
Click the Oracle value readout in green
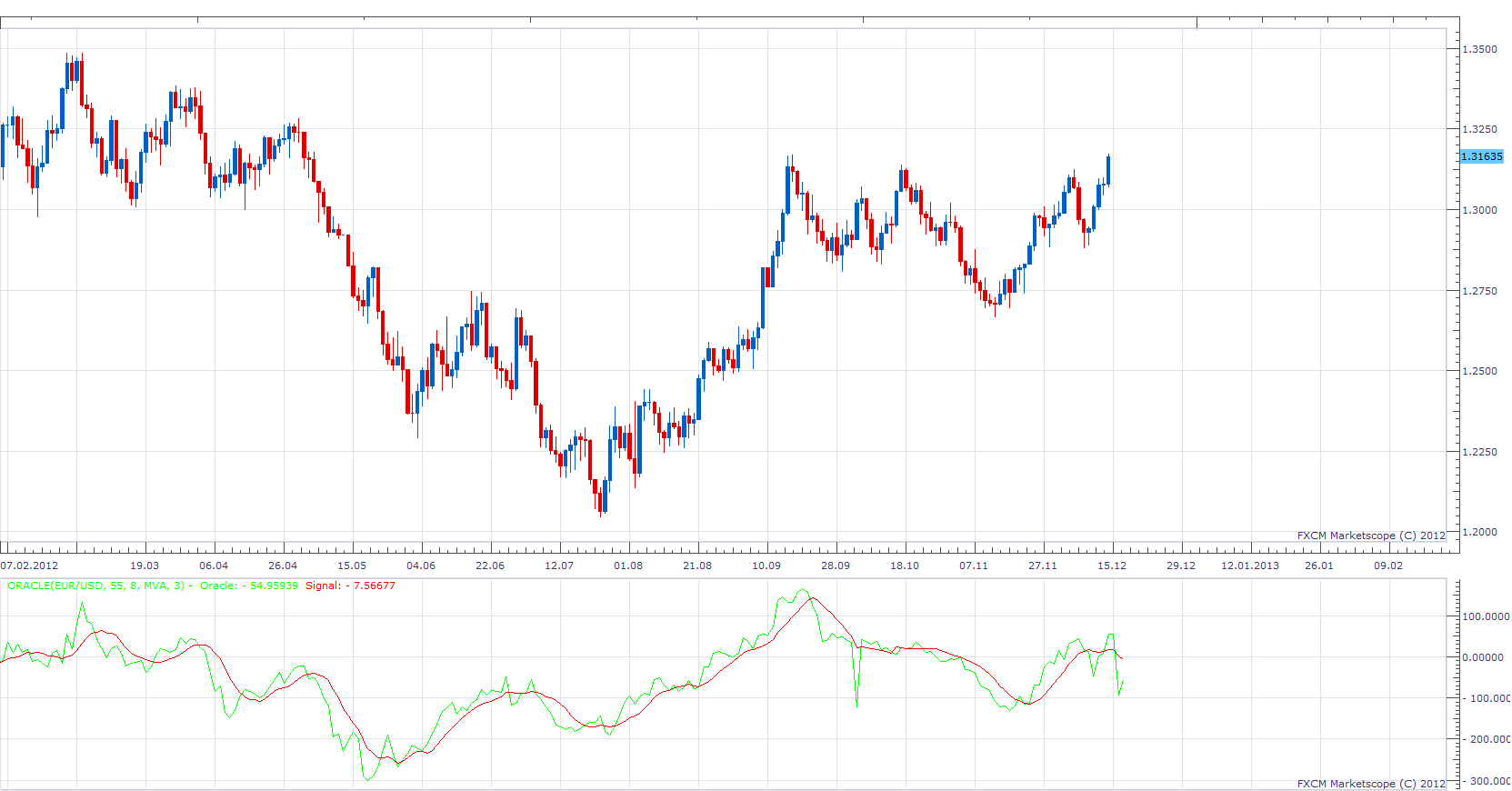(249, 586)
